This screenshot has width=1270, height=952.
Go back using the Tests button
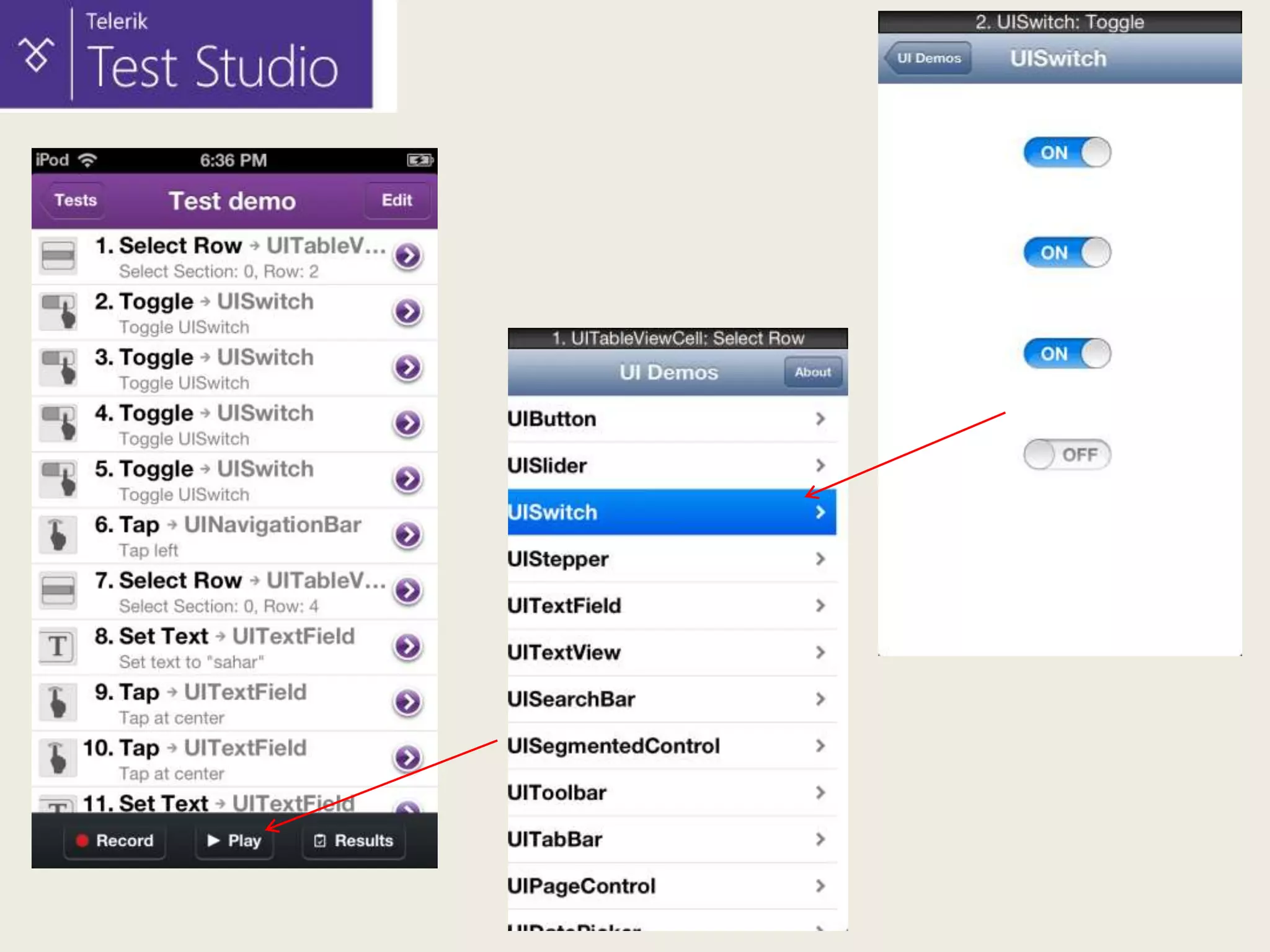[74, 200]
